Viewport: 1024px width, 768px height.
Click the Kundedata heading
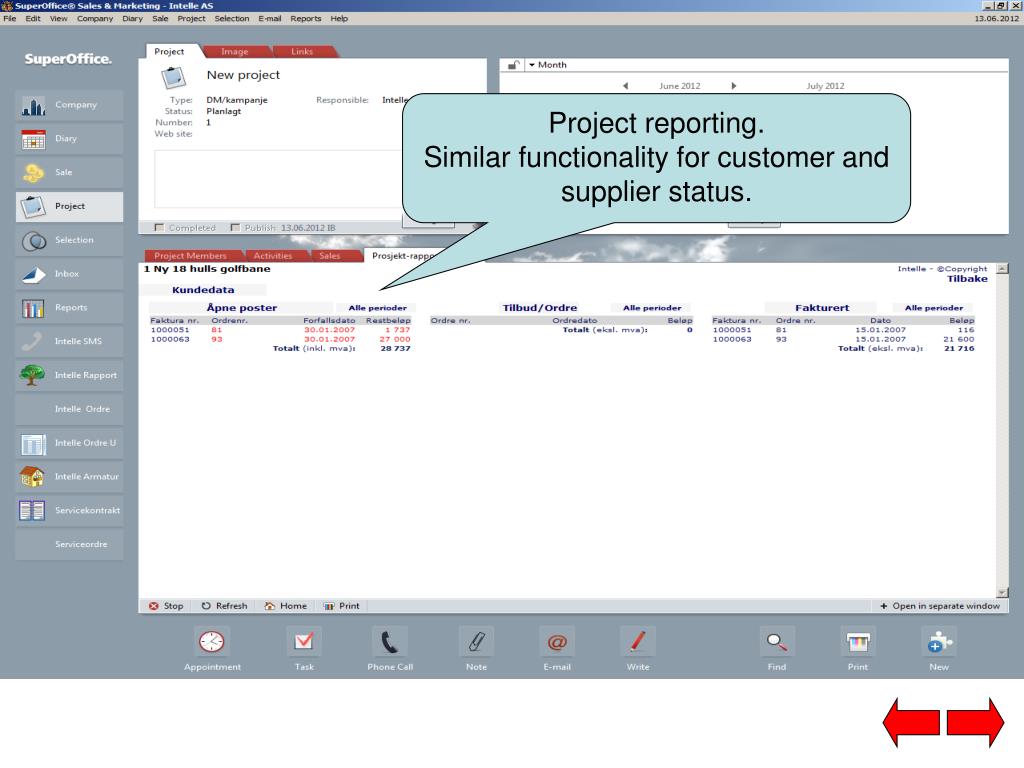coord(203,290)
